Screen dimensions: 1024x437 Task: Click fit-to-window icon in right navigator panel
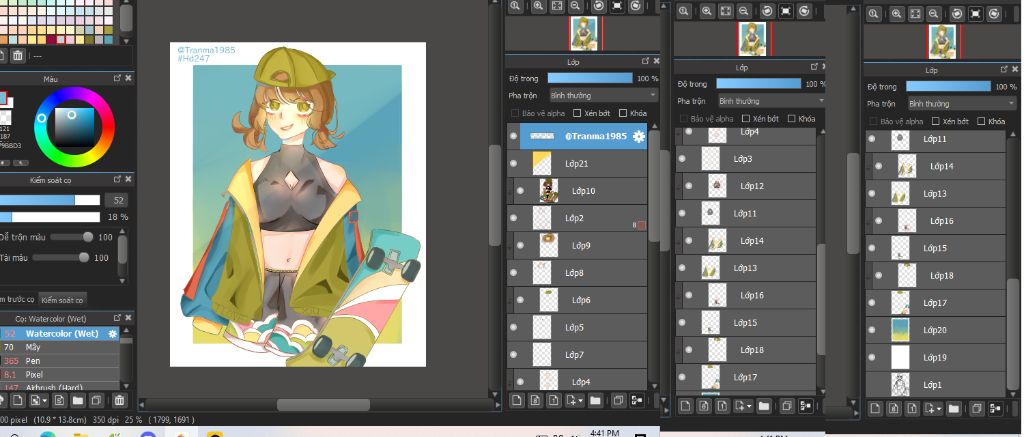[x=916, y=13]
